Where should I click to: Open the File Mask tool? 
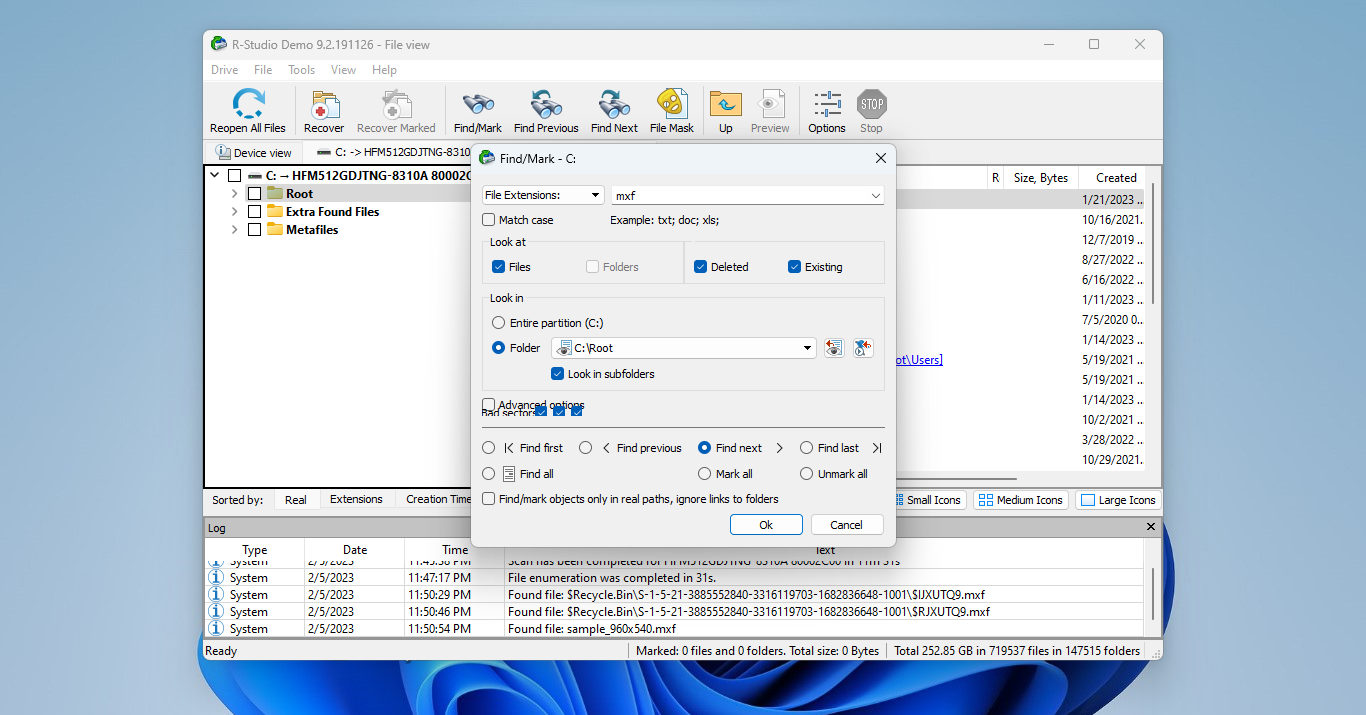[672, 104]
